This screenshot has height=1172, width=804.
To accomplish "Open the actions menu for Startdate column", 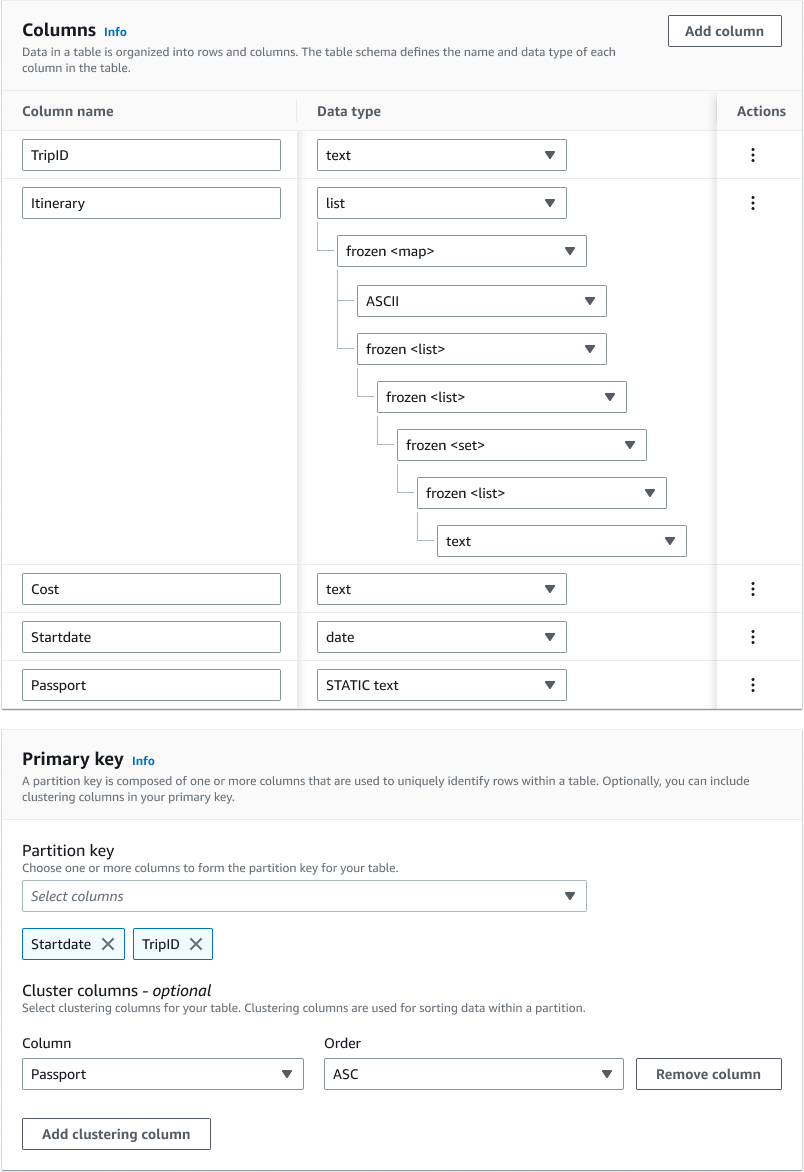I will [753, 636].
